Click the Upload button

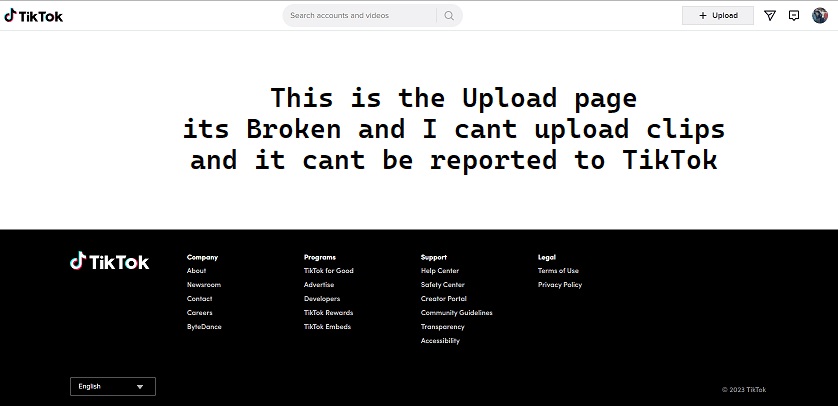[x=718, y=15]
